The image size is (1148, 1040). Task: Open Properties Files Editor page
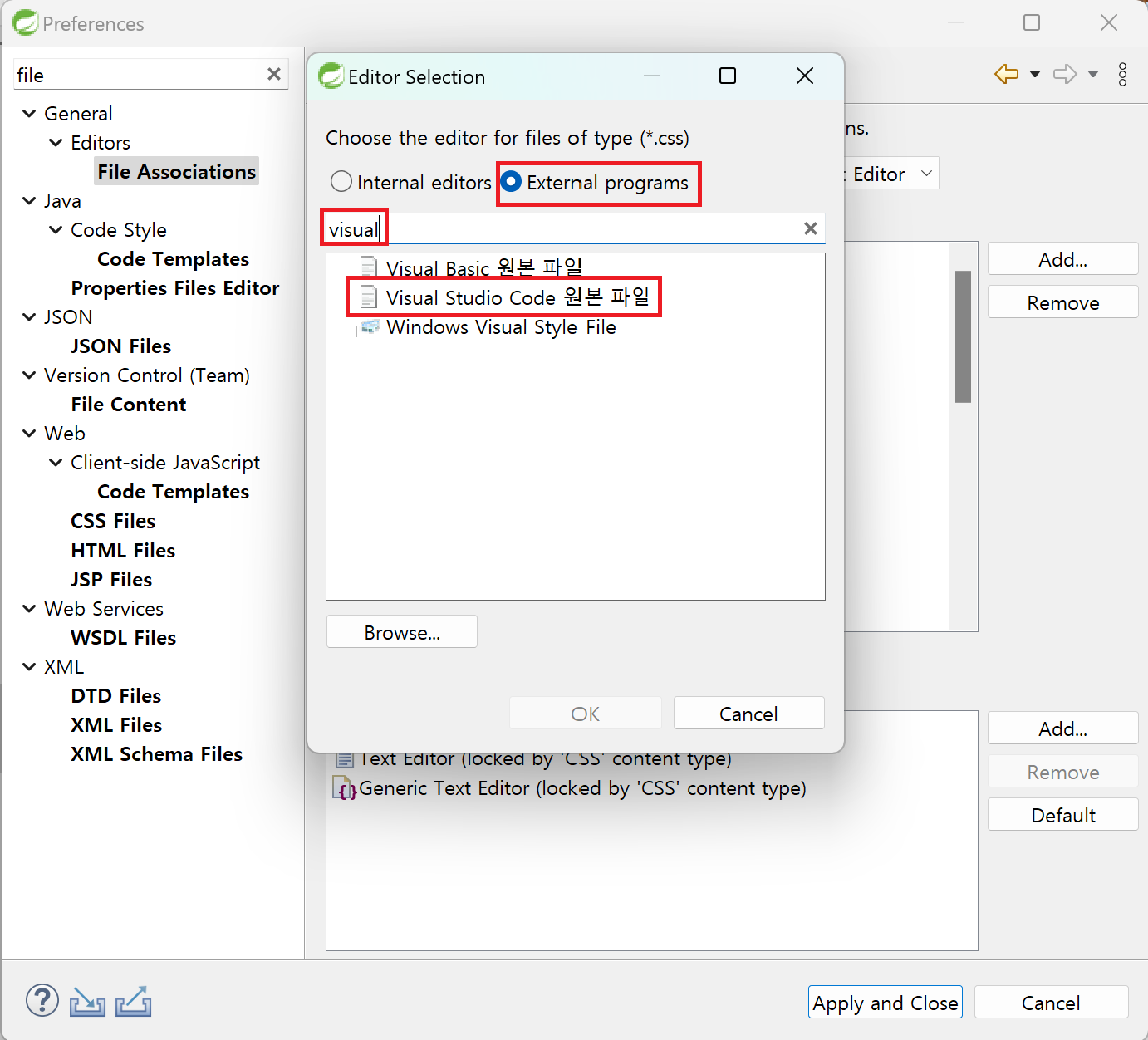(175, 287)
